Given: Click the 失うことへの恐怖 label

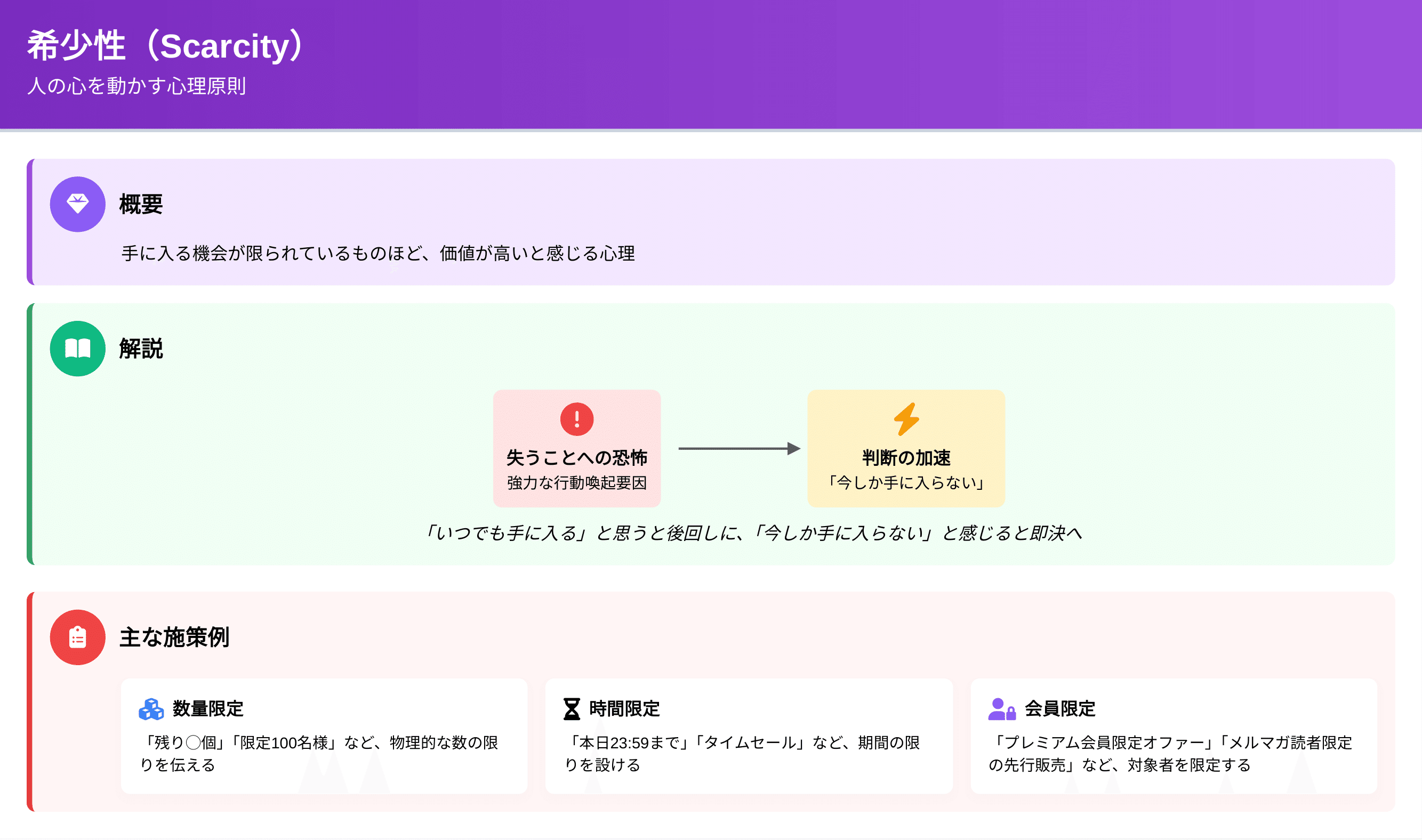Looking at the screenshot, I should point(576,457).
